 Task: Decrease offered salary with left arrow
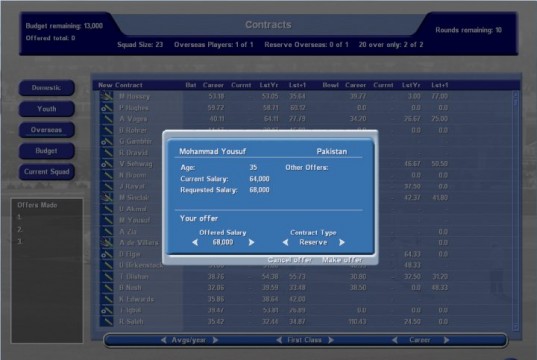tap(195, 242)
